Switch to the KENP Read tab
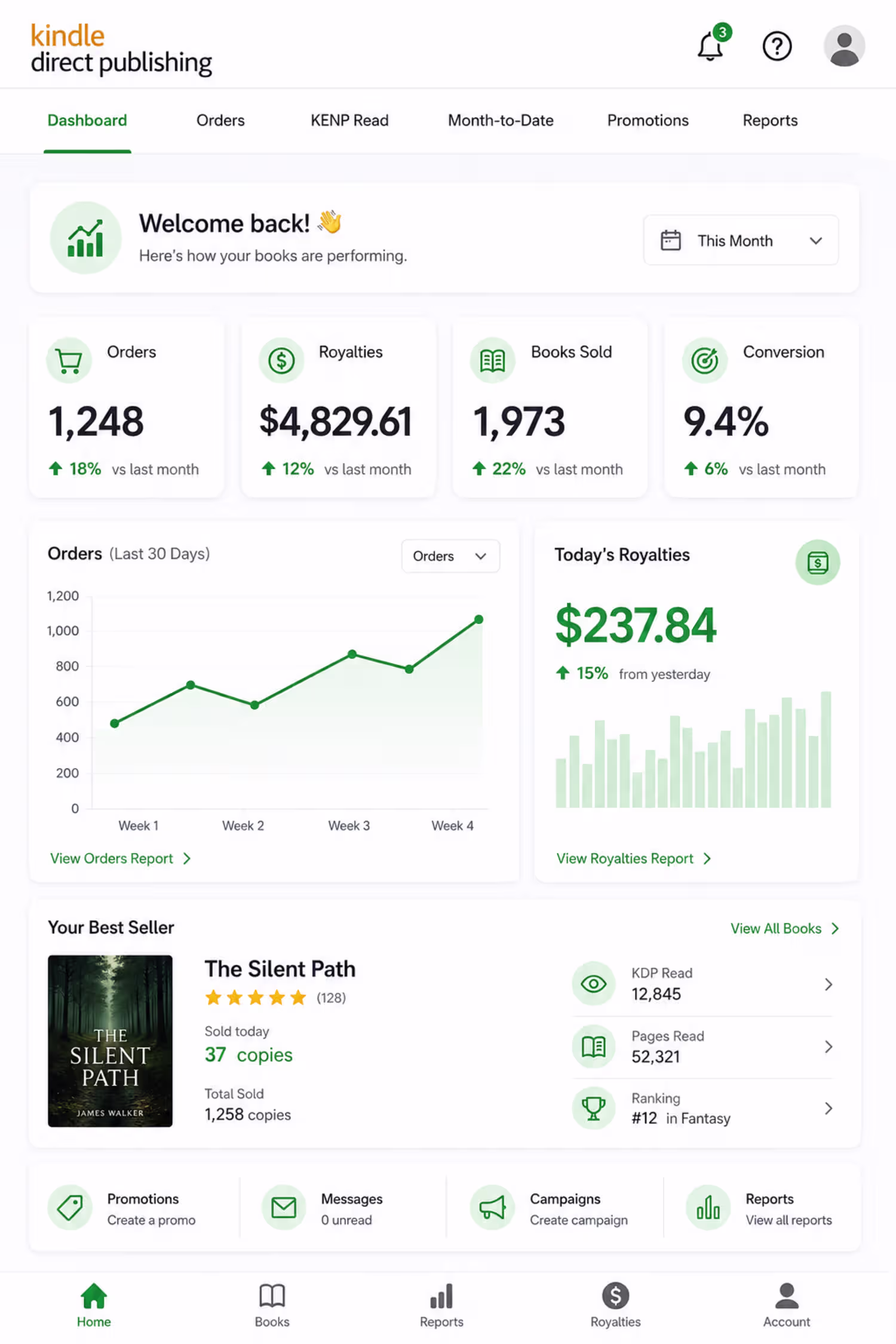This screenshot has height=1344, width=896. (349, 121)
